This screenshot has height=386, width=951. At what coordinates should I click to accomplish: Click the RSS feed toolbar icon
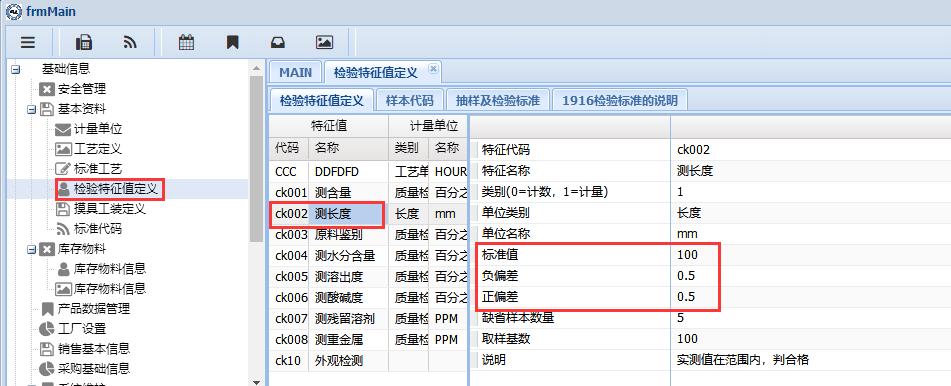130,42
